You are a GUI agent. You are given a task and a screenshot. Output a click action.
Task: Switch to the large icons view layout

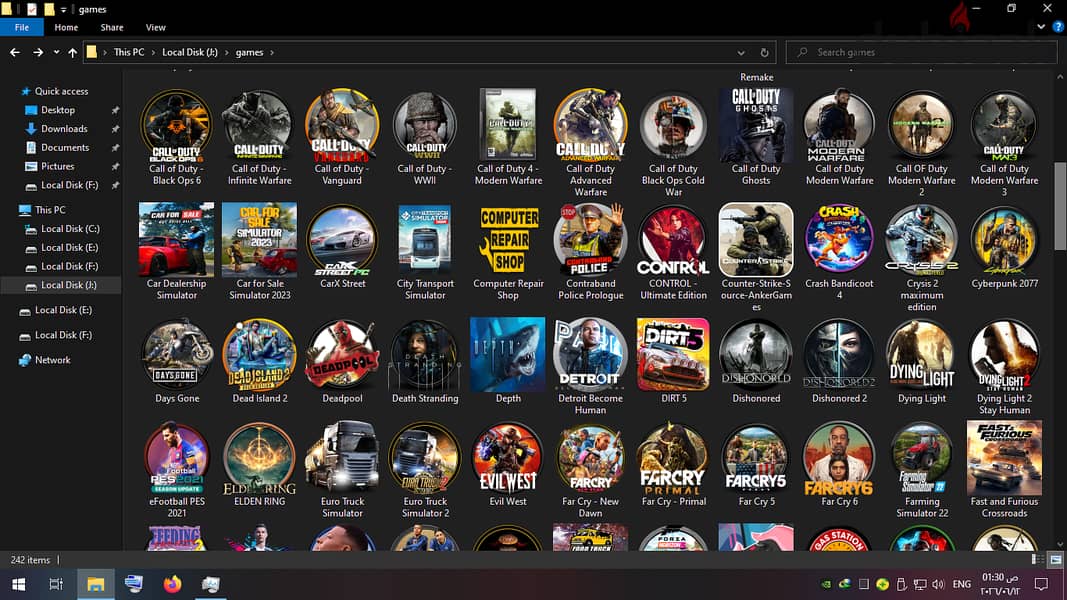(x=1055, y=560)
